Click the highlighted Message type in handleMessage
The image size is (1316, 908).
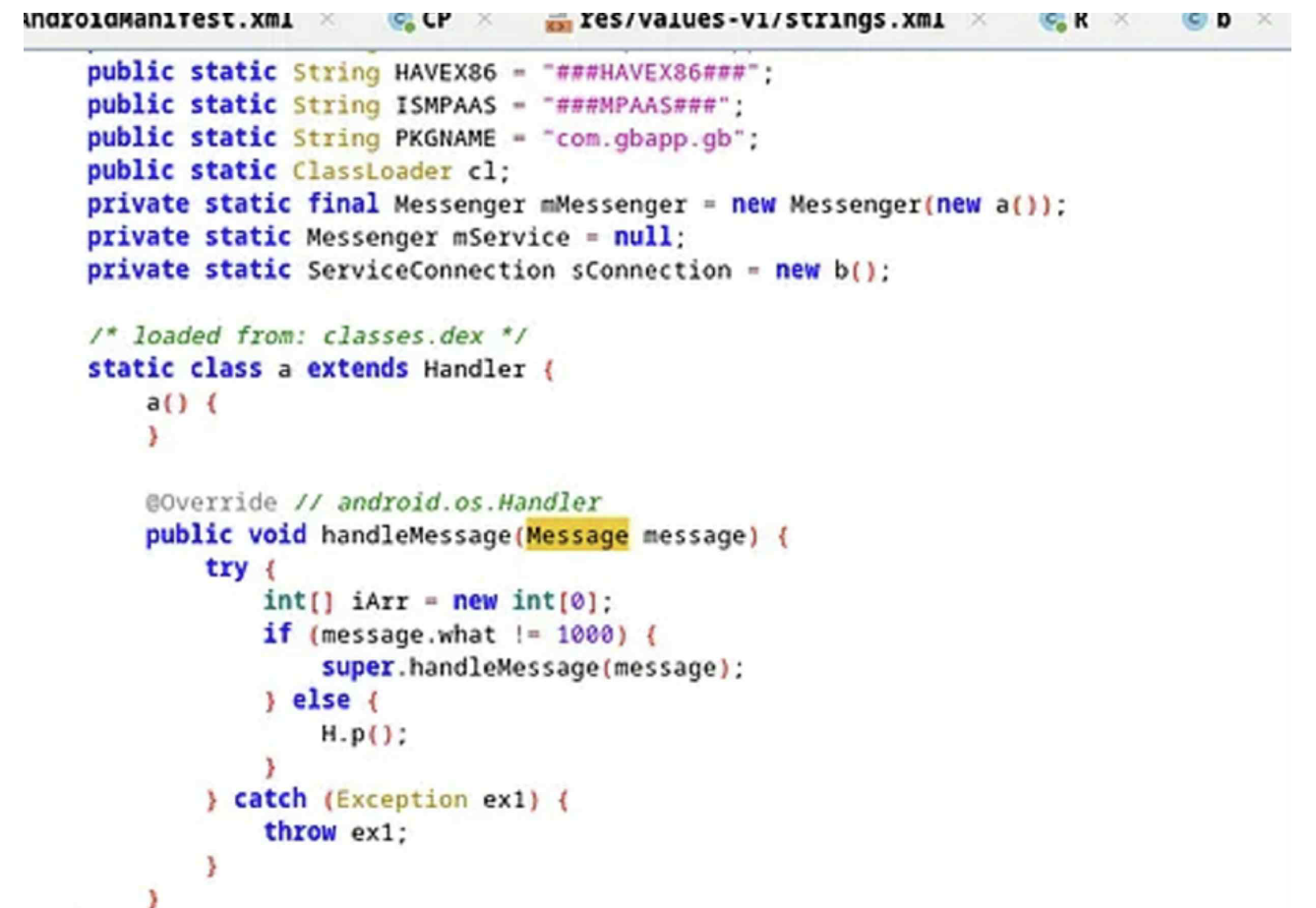[x=576, y=535]
